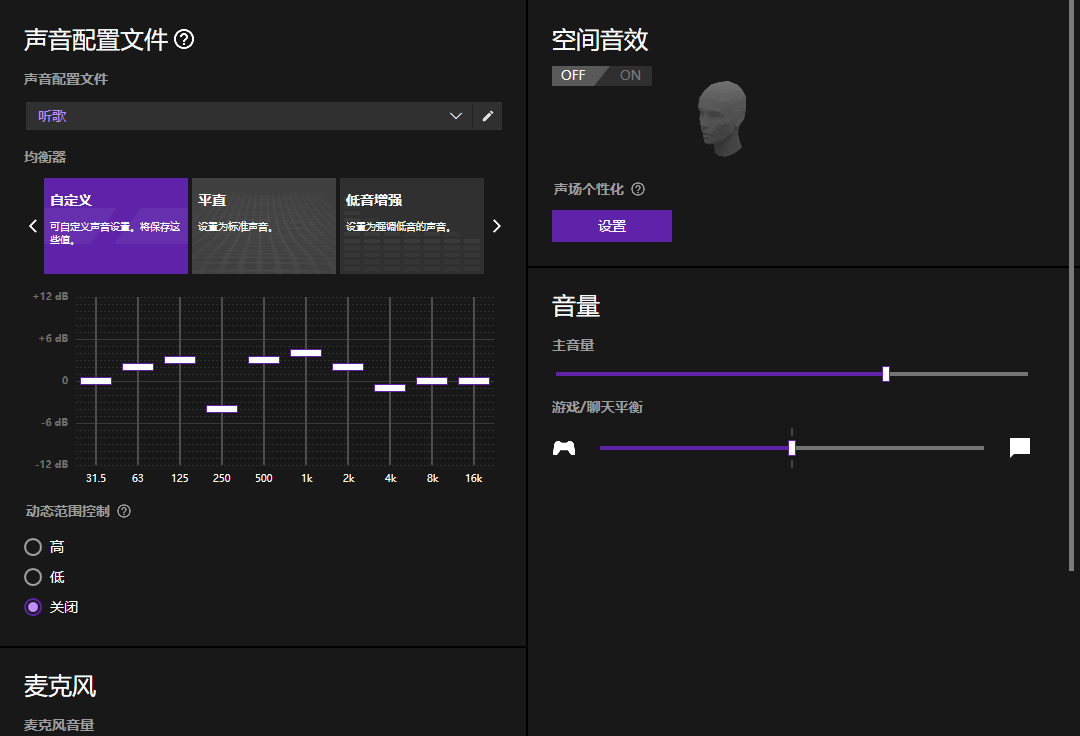The image size is (1080, 736).
Task: Click the 设置 button for sound field
Action: tap(612, 226)
